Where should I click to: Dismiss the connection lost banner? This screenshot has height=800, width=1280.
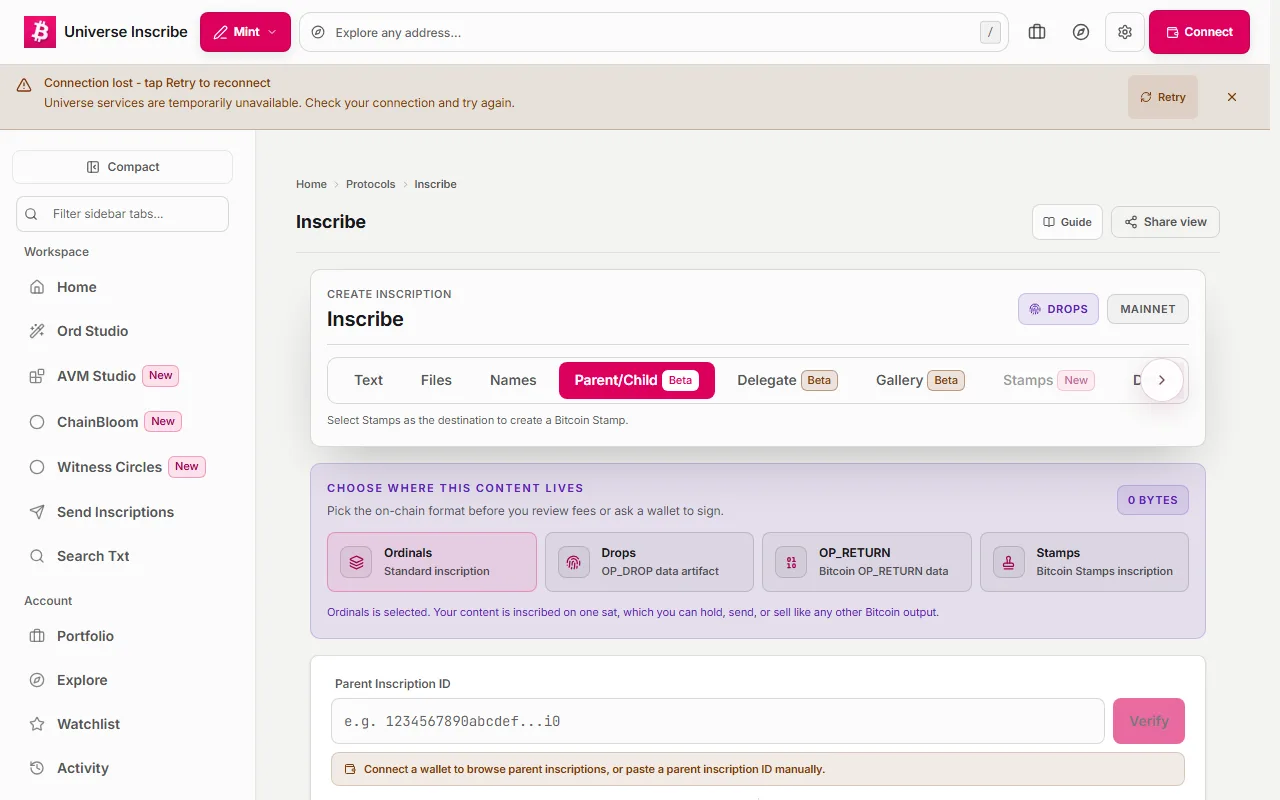coord(1232,97)
